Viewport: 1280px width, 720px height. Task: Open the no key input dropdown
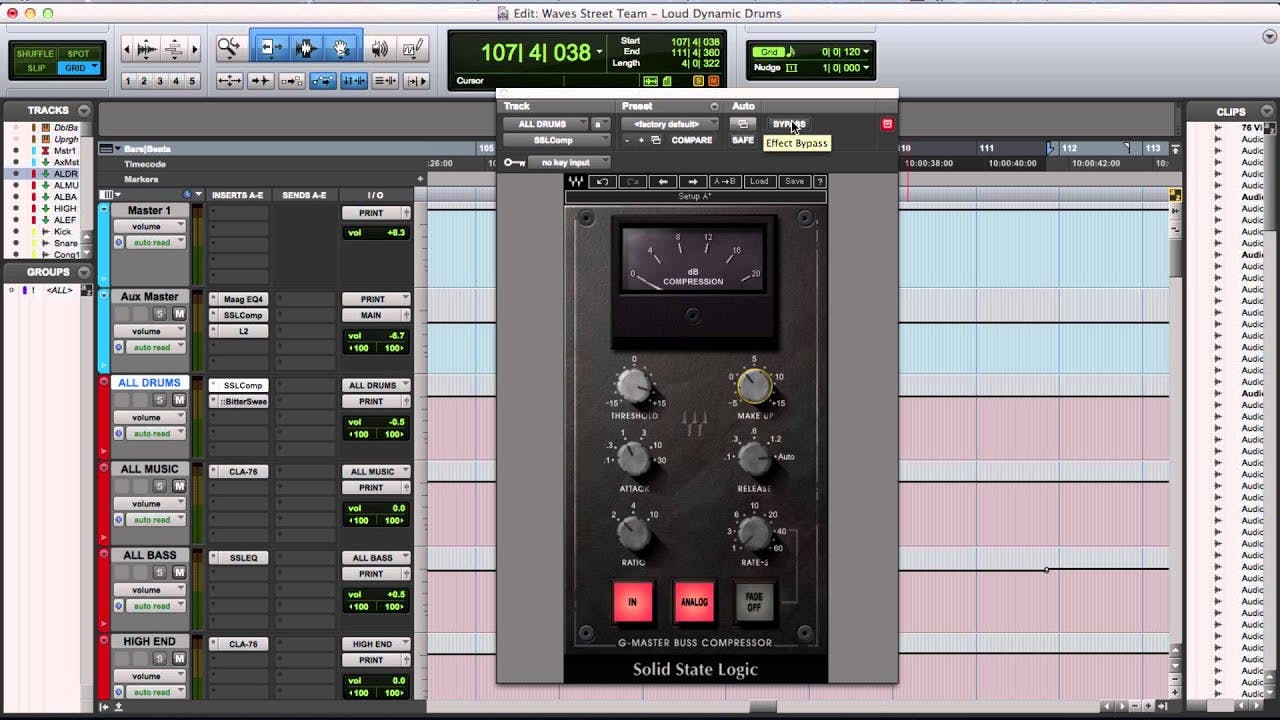[566, 162]
